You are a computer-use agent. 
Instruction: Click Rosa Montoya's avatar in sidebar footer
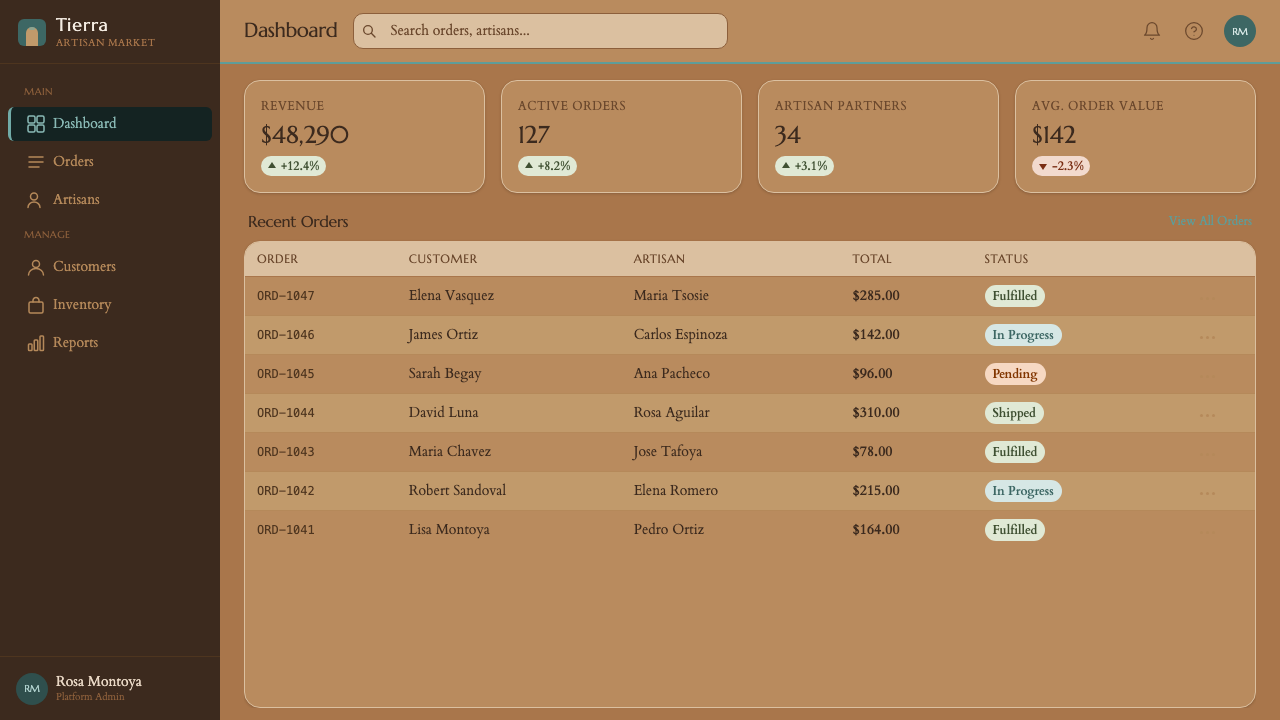point(32,689)
